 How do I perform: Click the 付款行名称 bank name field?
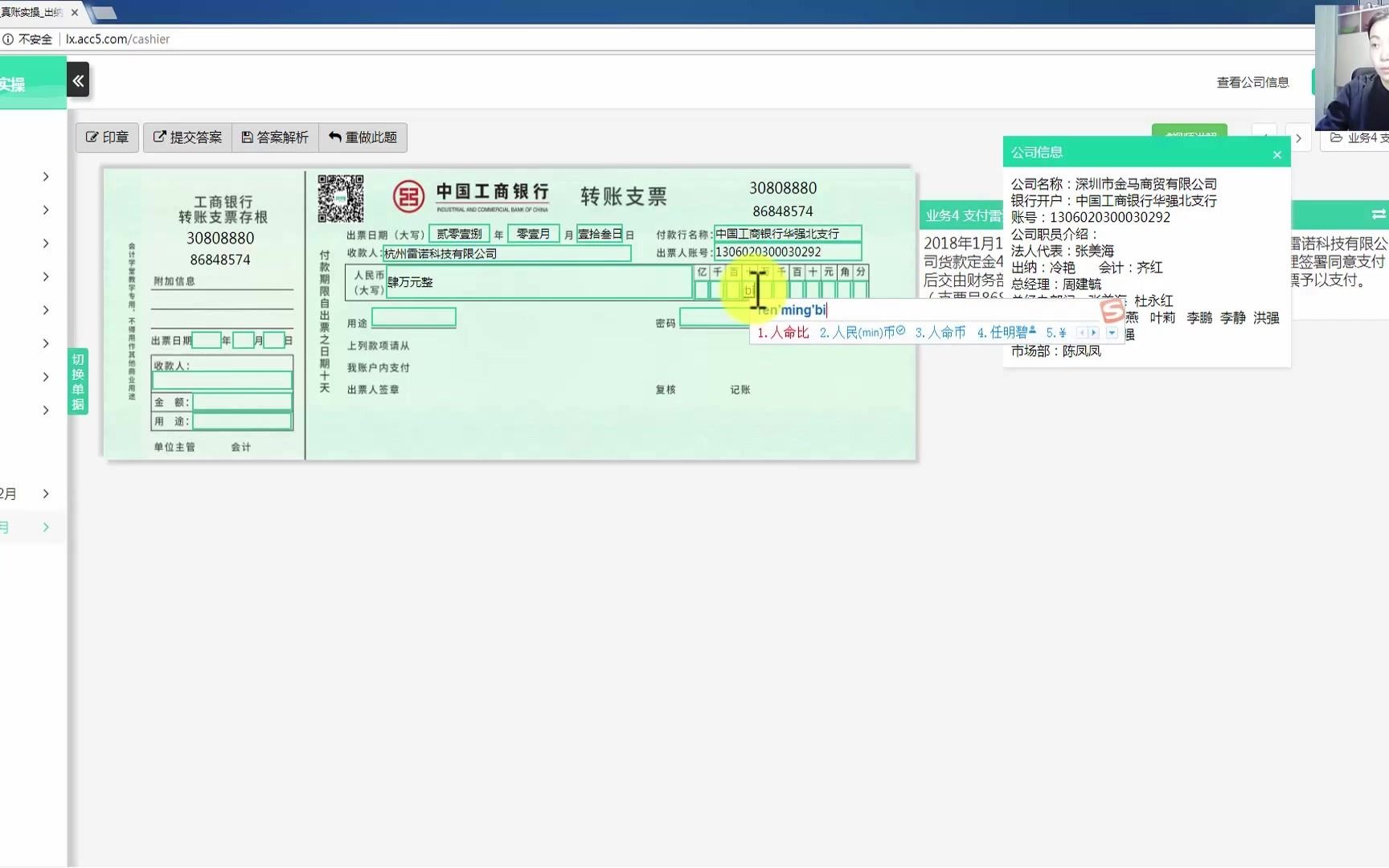(x=788, y=234)
